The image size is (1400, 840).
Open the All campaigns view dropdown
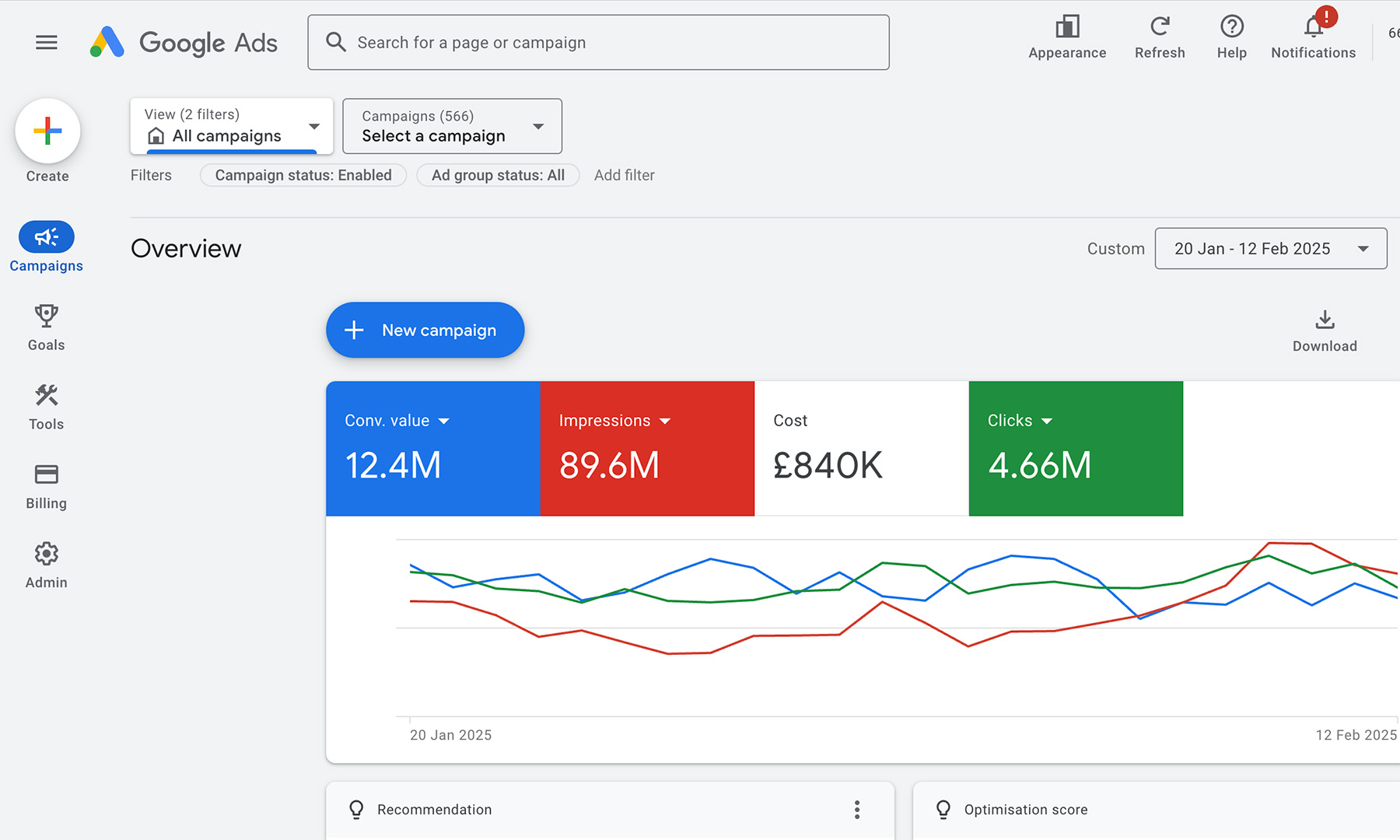pos(231,126)
